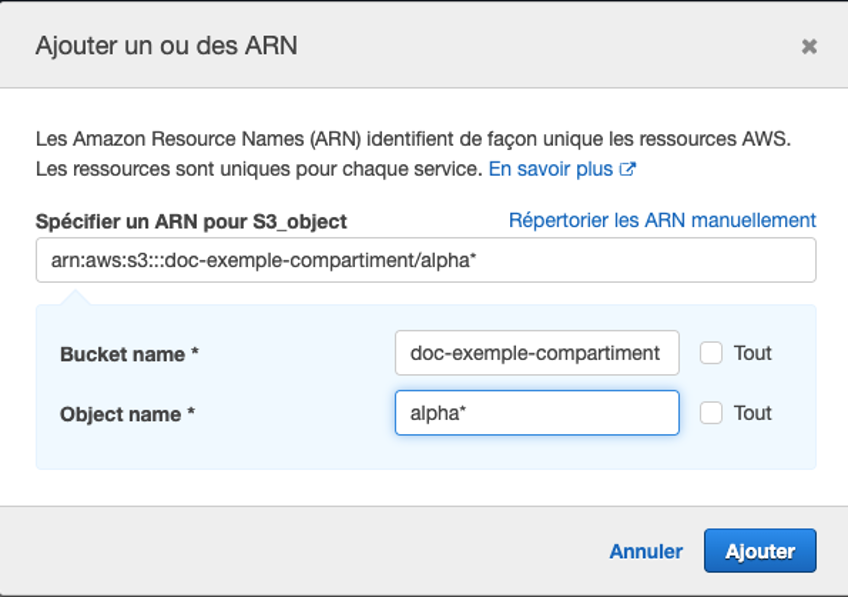Click the 'Object name *' label
This screenshot has width=849, height=597.
[127, 415]
